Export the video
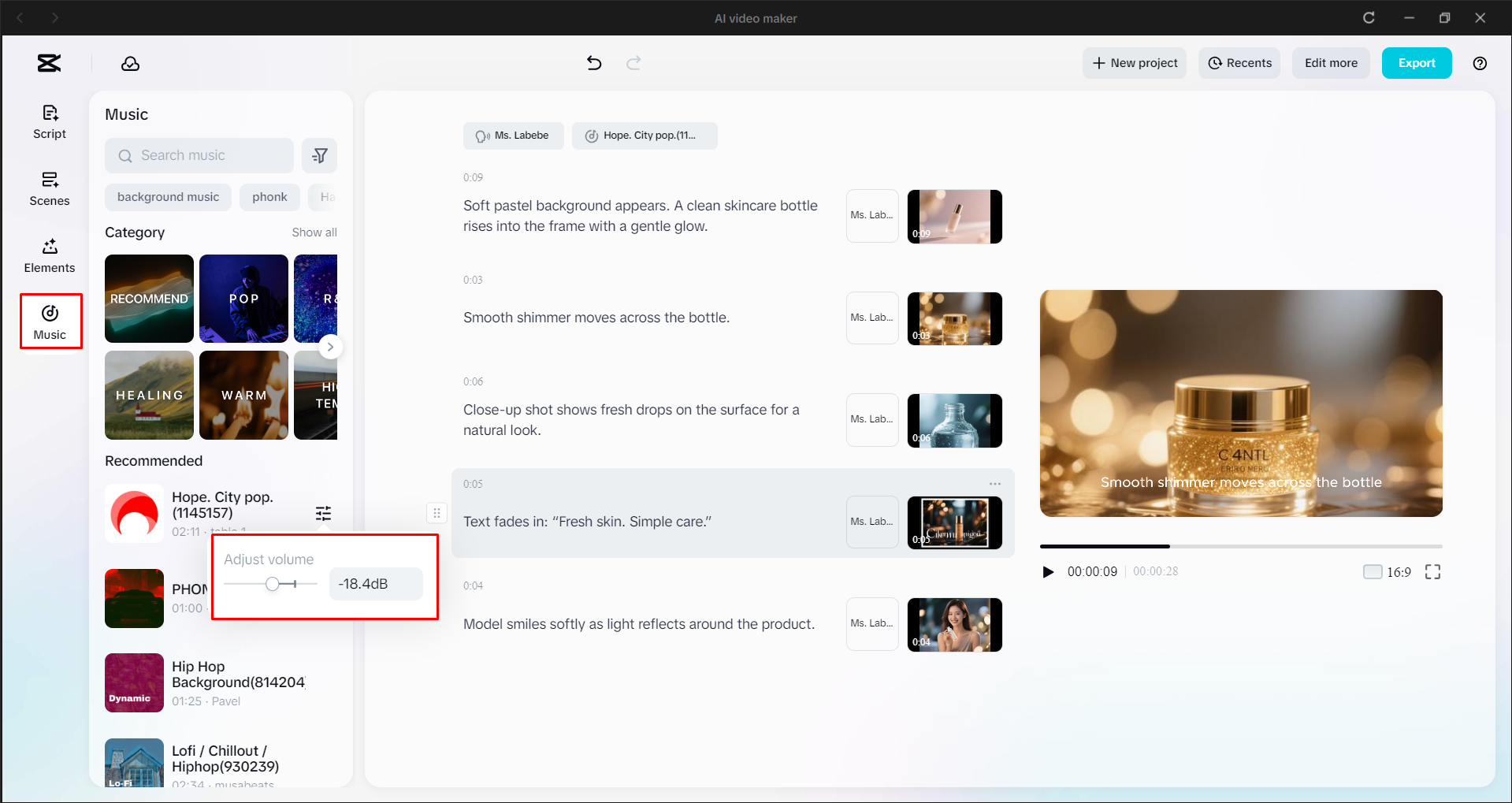This screenshot has width=1512, height=803. [x=1416, y=63]
